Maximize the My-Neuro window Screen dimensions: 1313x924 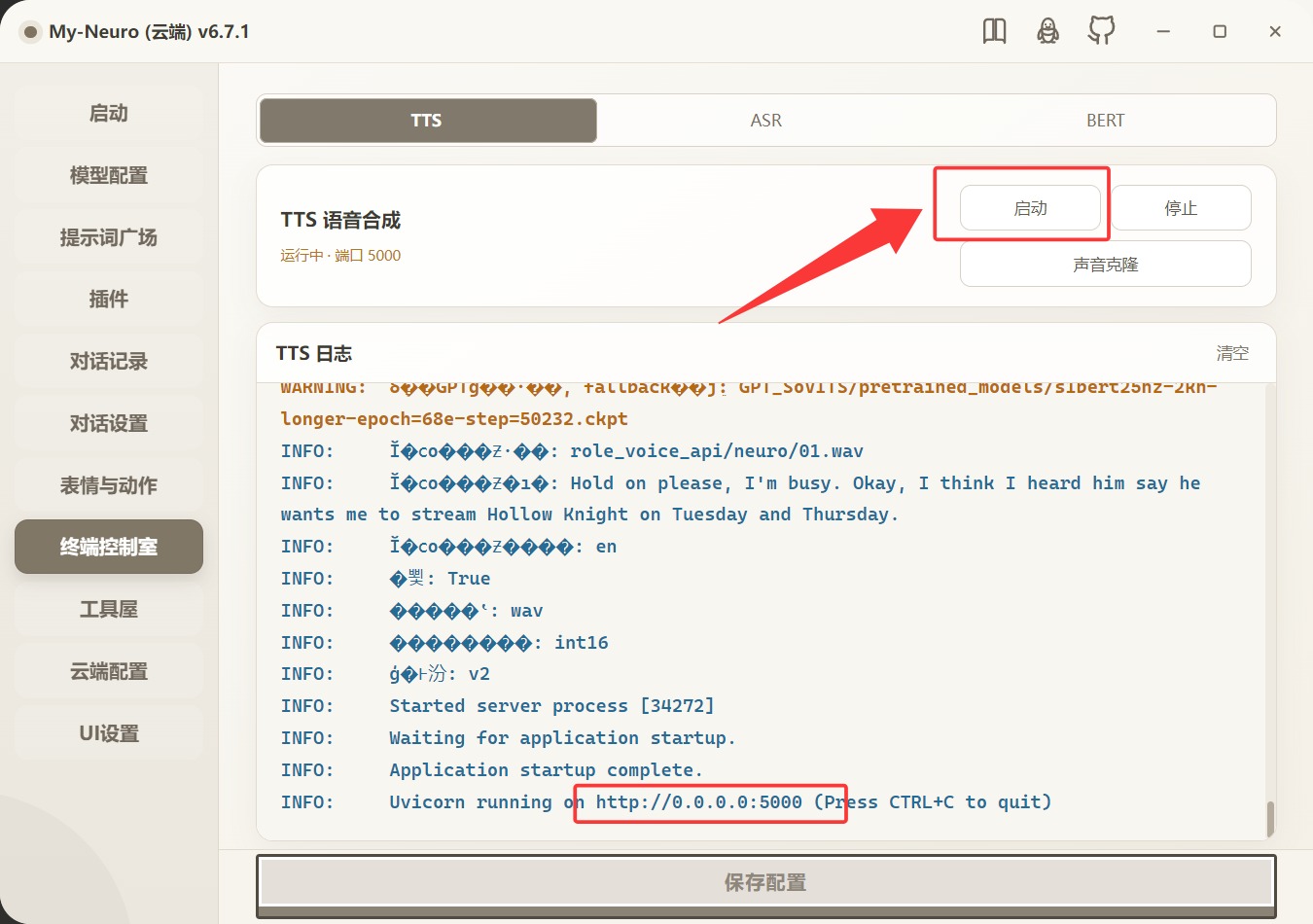(x=1220, y=31)
